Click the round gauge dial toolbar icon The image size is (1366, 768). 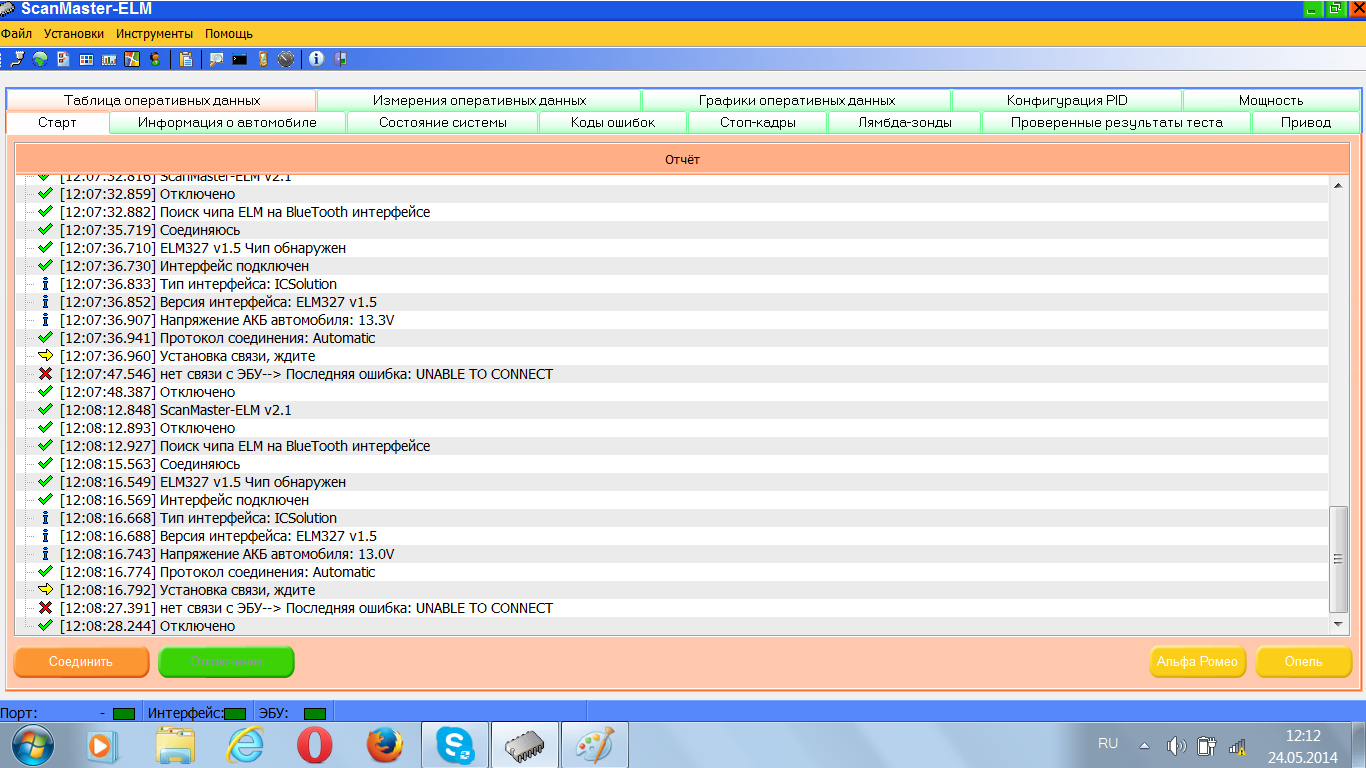click(x=286, y=59)
